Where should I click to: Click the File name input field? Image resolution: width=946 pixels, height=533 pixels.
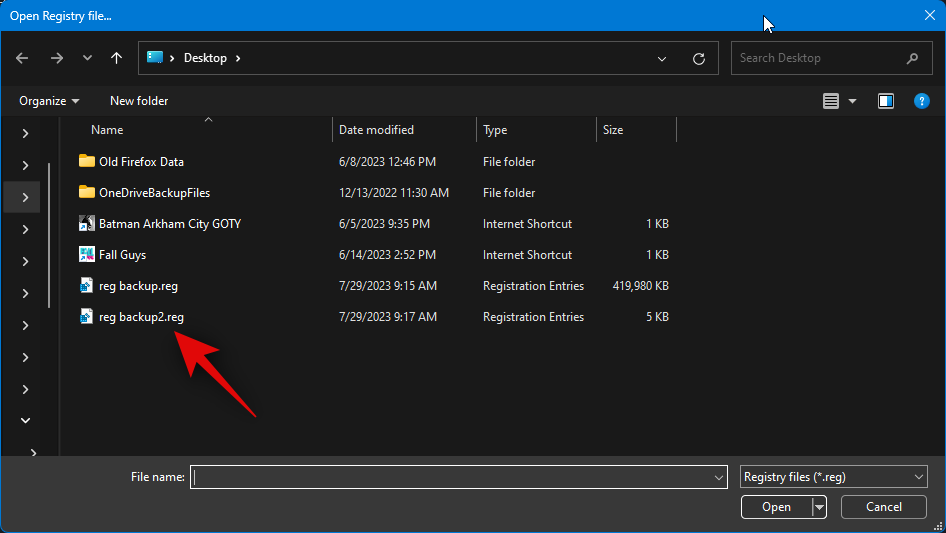[450, 477]
